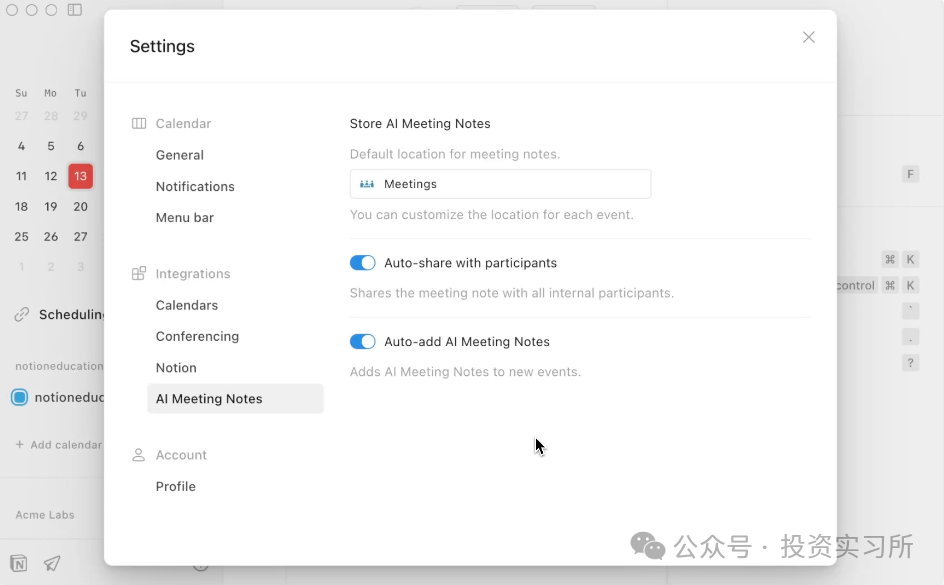Click the question mark shortcut key badge
944x585 pixels.
point(910,363)
